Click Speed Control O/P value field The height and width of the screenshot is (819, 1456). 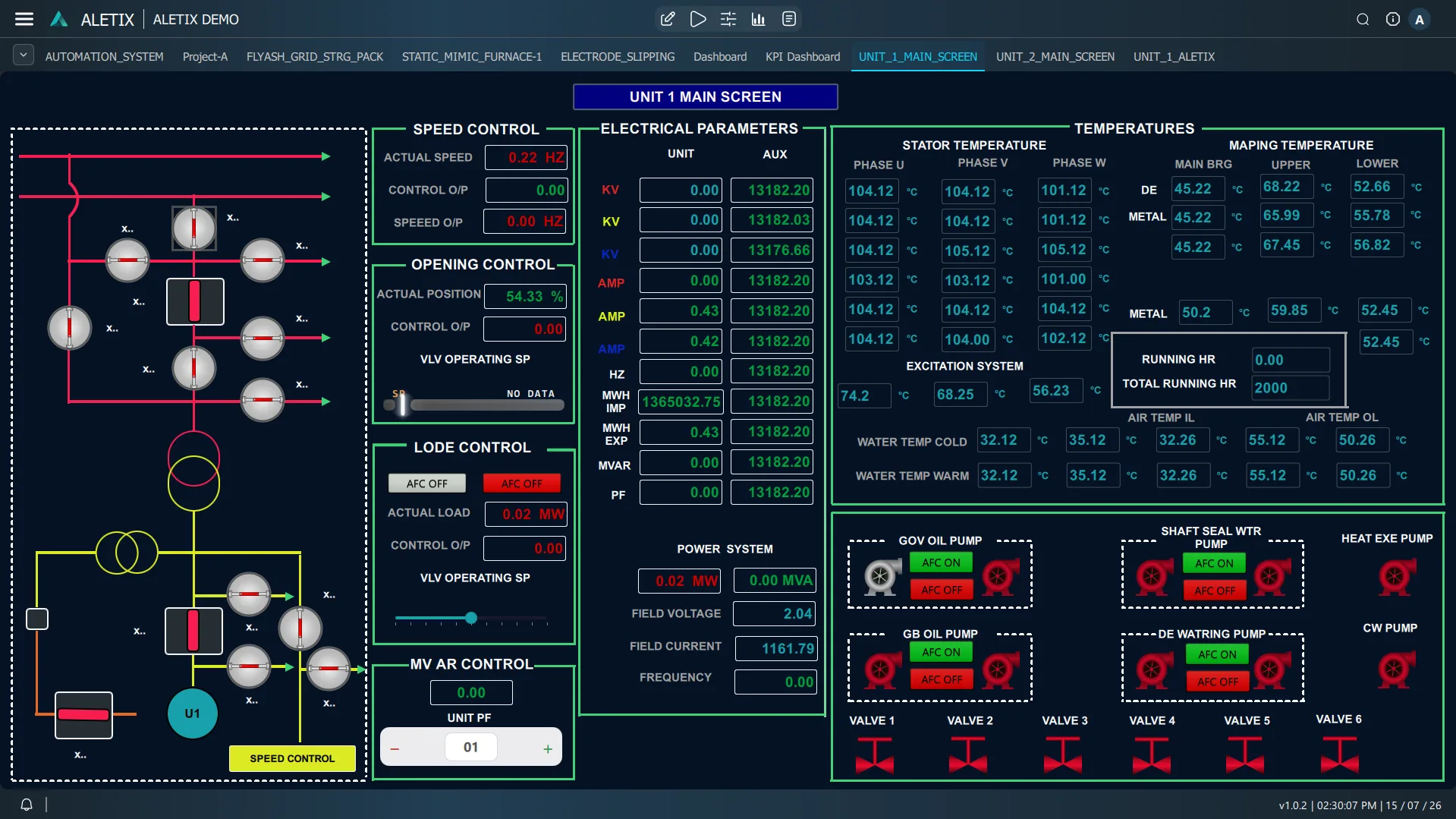(528, 191)
